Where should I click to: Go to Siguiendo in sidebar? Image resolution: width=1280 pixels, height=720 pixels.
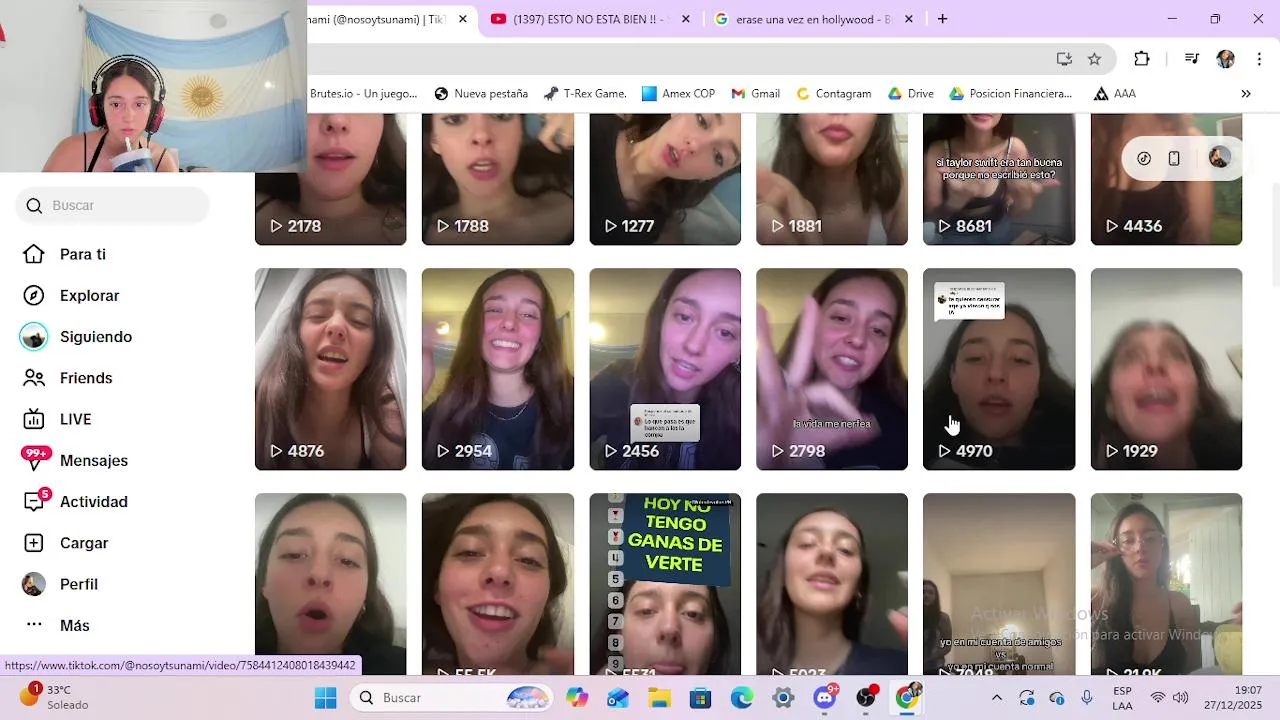point(77,337)
